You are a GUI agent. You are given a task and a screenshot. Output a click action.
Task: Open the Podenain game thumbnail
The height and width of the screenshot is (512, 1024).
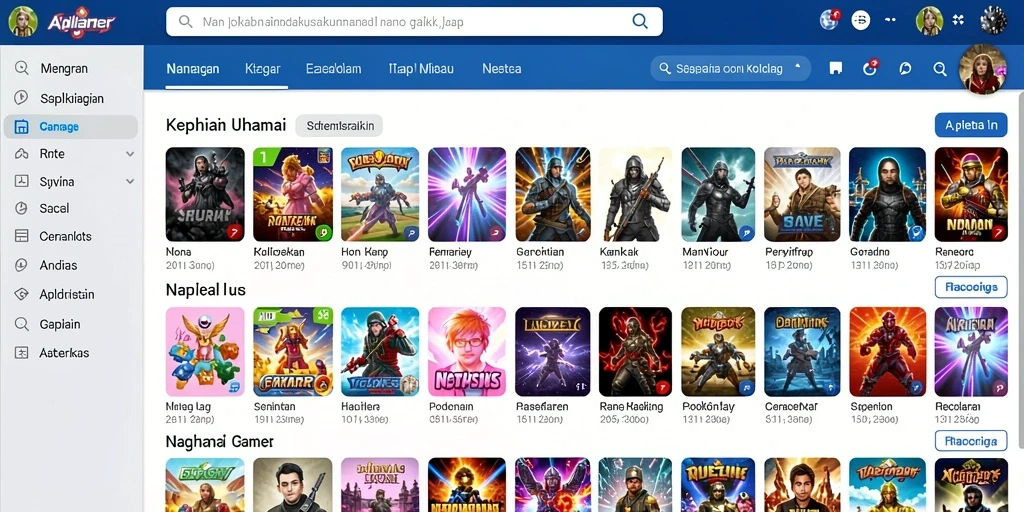467,352
